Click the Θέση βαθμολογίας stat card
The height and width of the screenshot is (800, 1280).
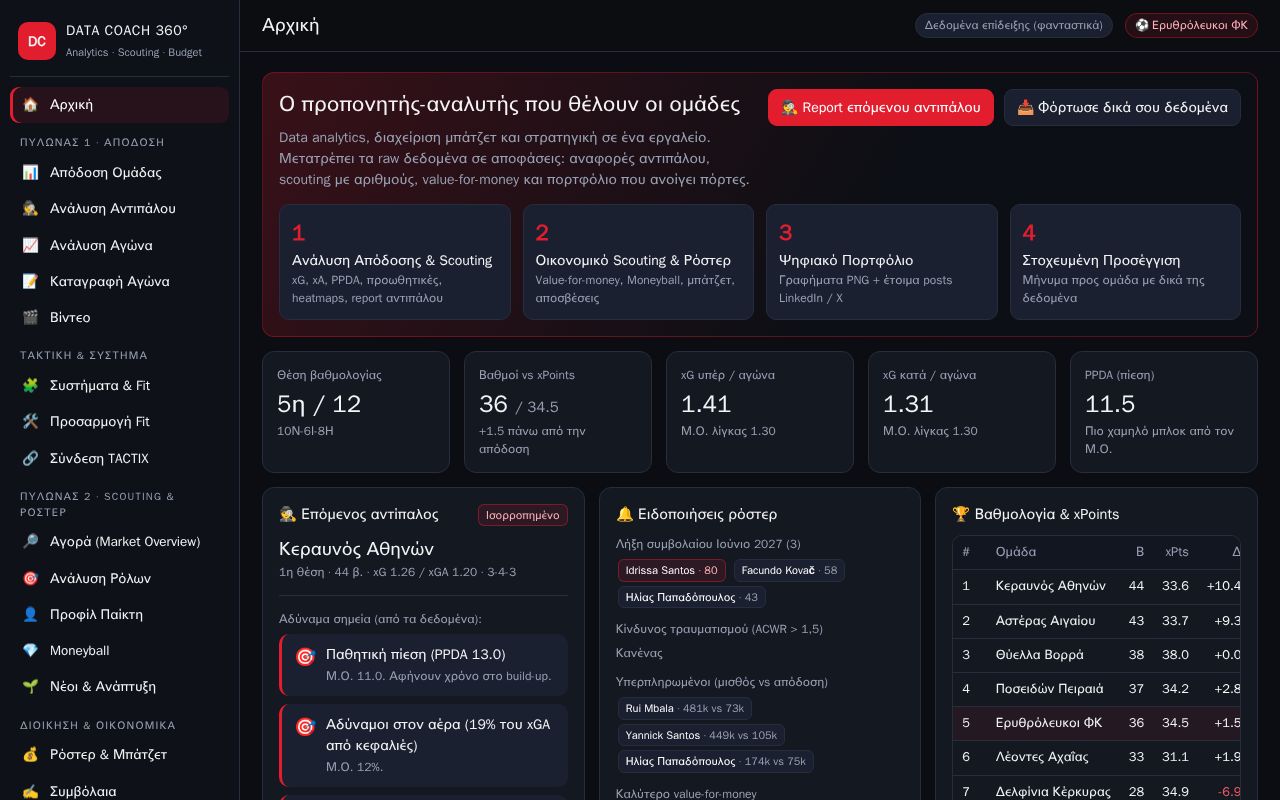coord(356,412)
